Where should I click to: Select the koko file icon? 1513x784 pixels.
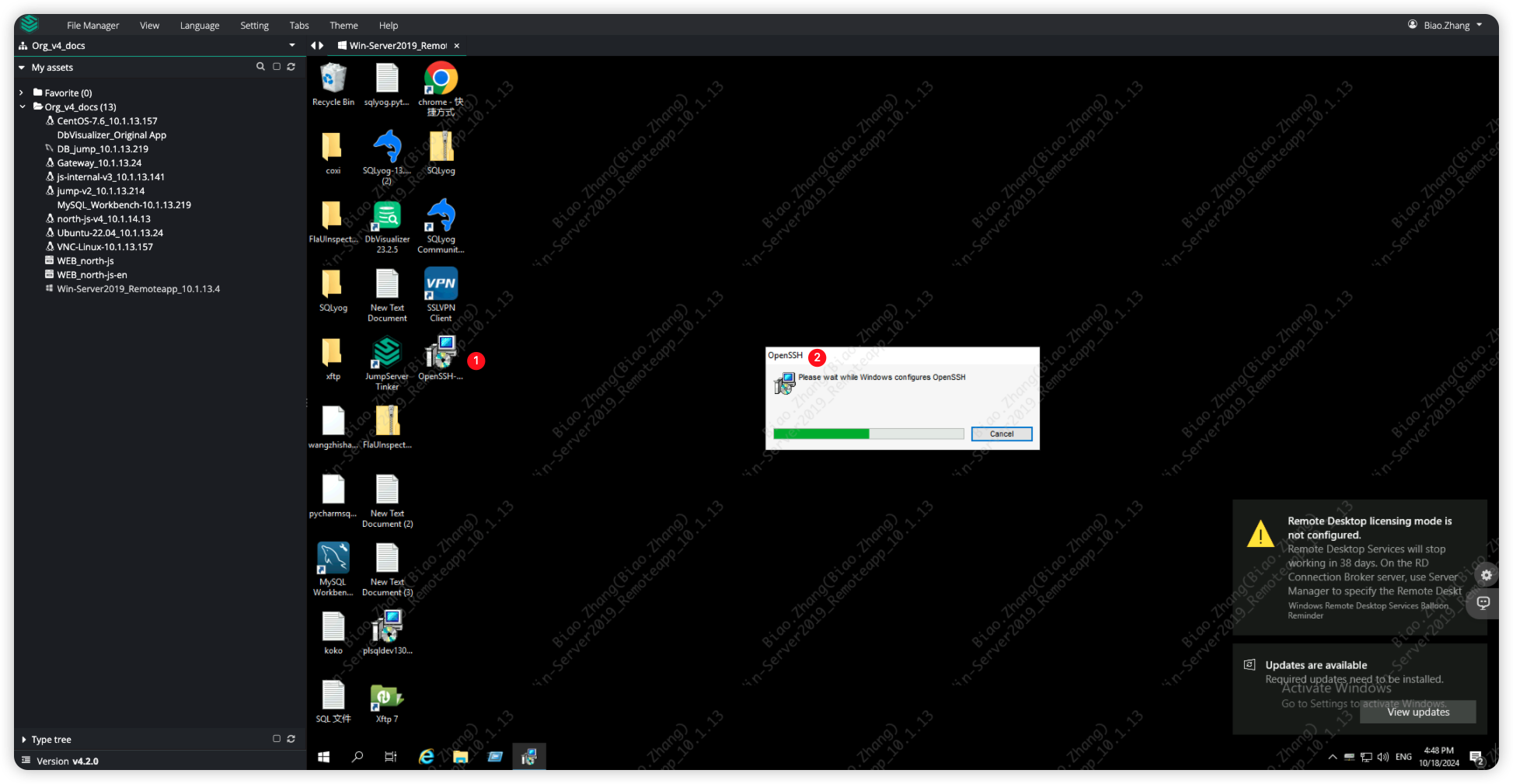pyautogui.click(x=333, y=632)
